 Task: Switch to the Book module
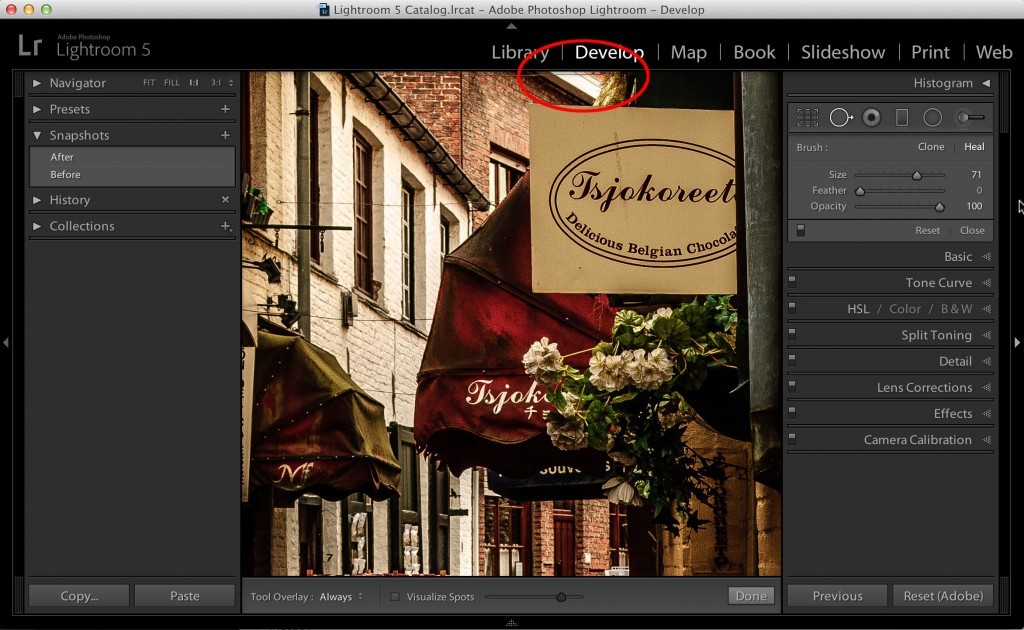pos(754,52)
